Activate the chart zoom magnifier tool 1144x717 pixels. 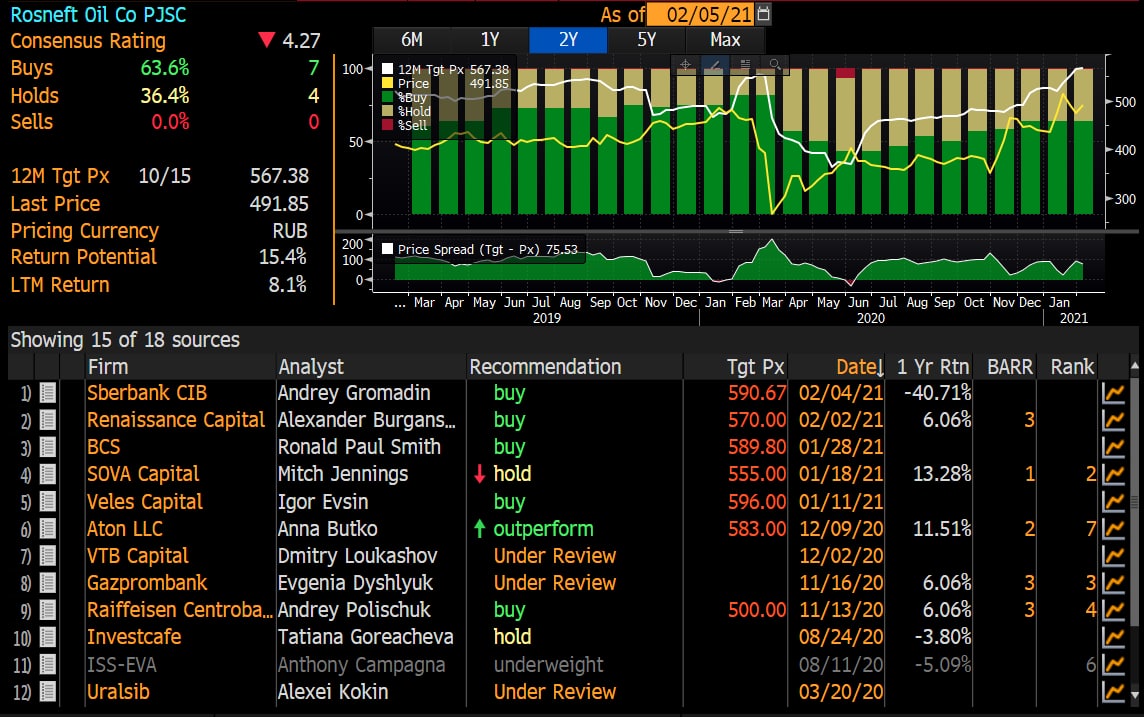775,65
